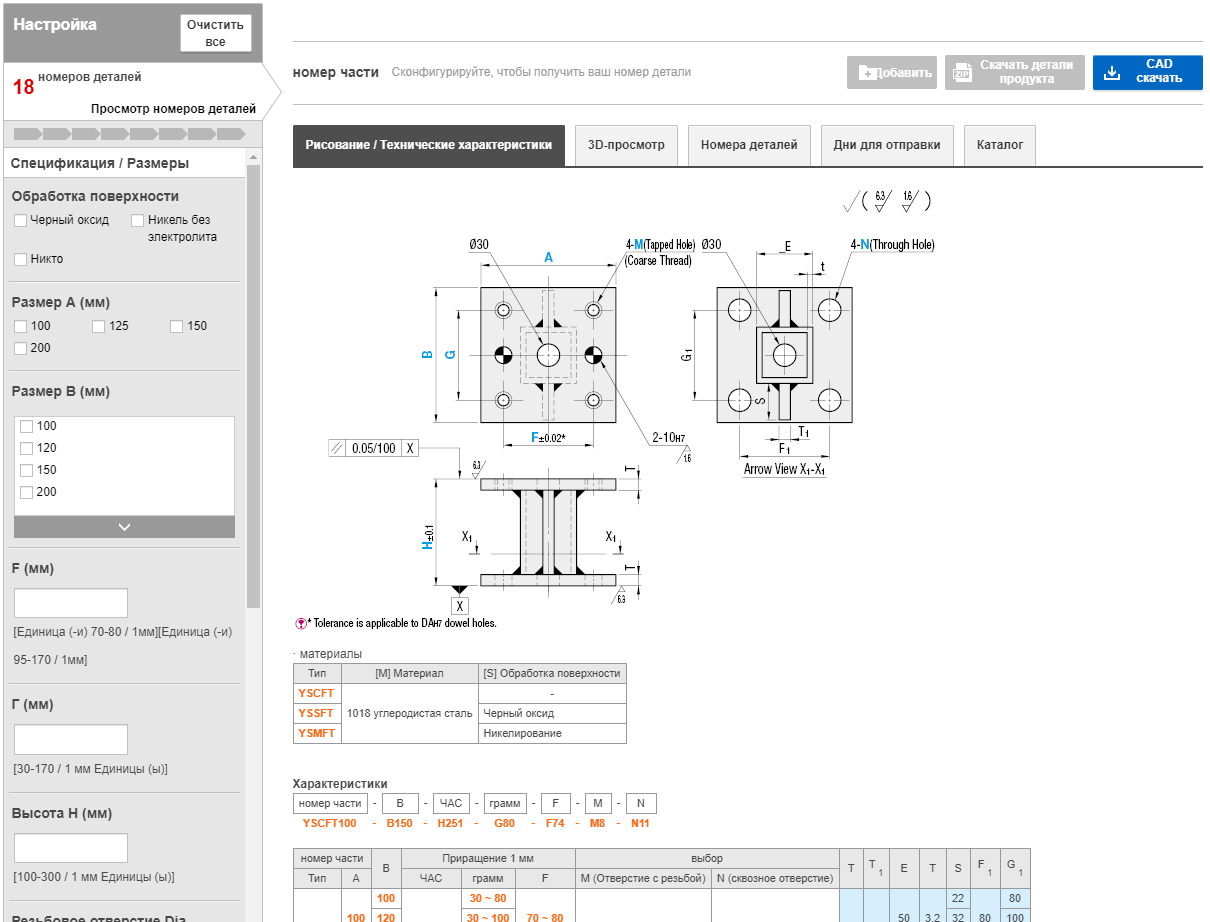
Task: Click the download icon in CAD button
Action: point(1111,72)
